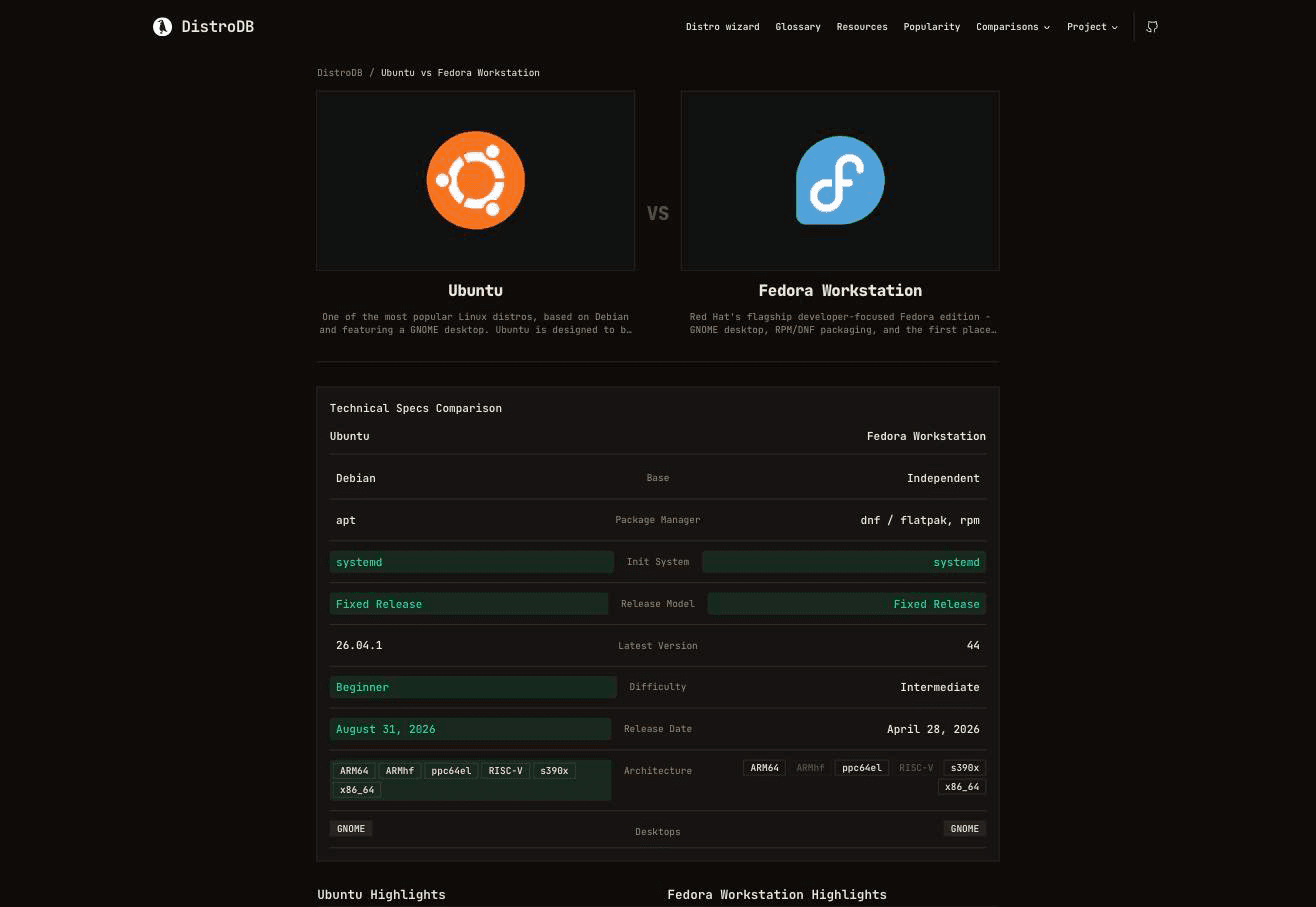The width and height of the screenshot is (1316, 907).
Task: Click Fedora's GNOME desktop tag
Action: [x=965, y=828]
